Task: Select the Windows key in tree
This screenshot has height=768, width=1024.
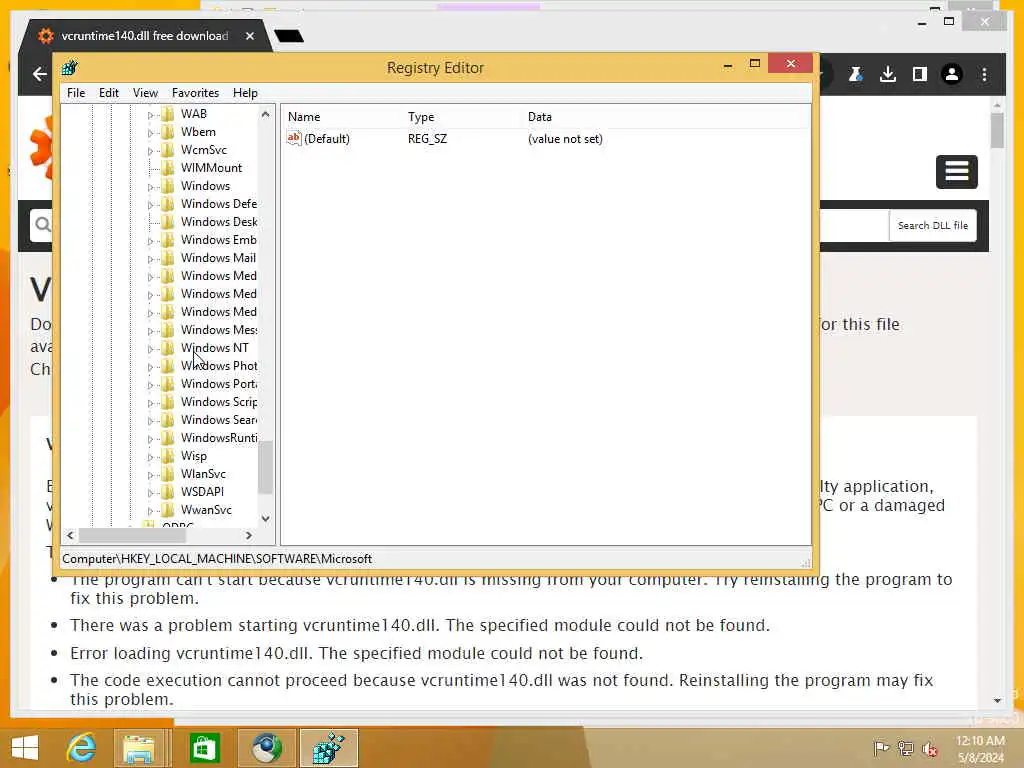Action: click(x=205, y=186)
